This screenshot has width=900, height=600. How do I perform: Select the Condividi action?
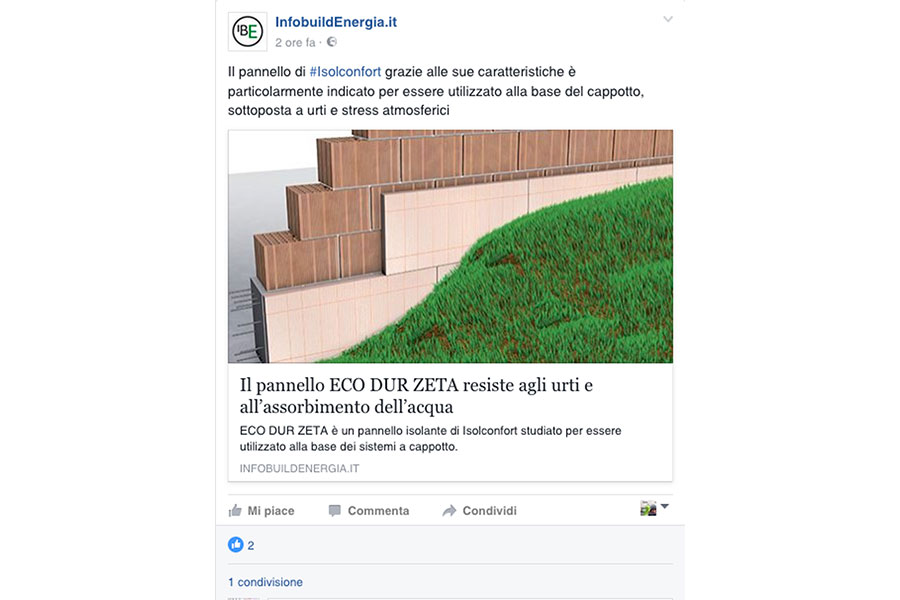(x=479, y=510)
